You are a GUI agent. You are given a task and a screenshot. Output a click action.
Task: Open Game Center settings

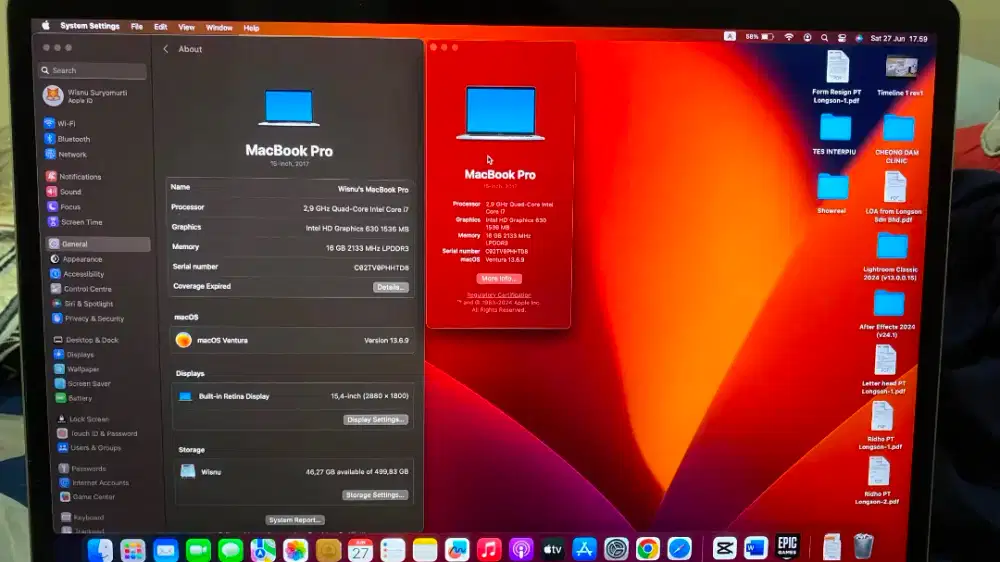coord(88,497)
